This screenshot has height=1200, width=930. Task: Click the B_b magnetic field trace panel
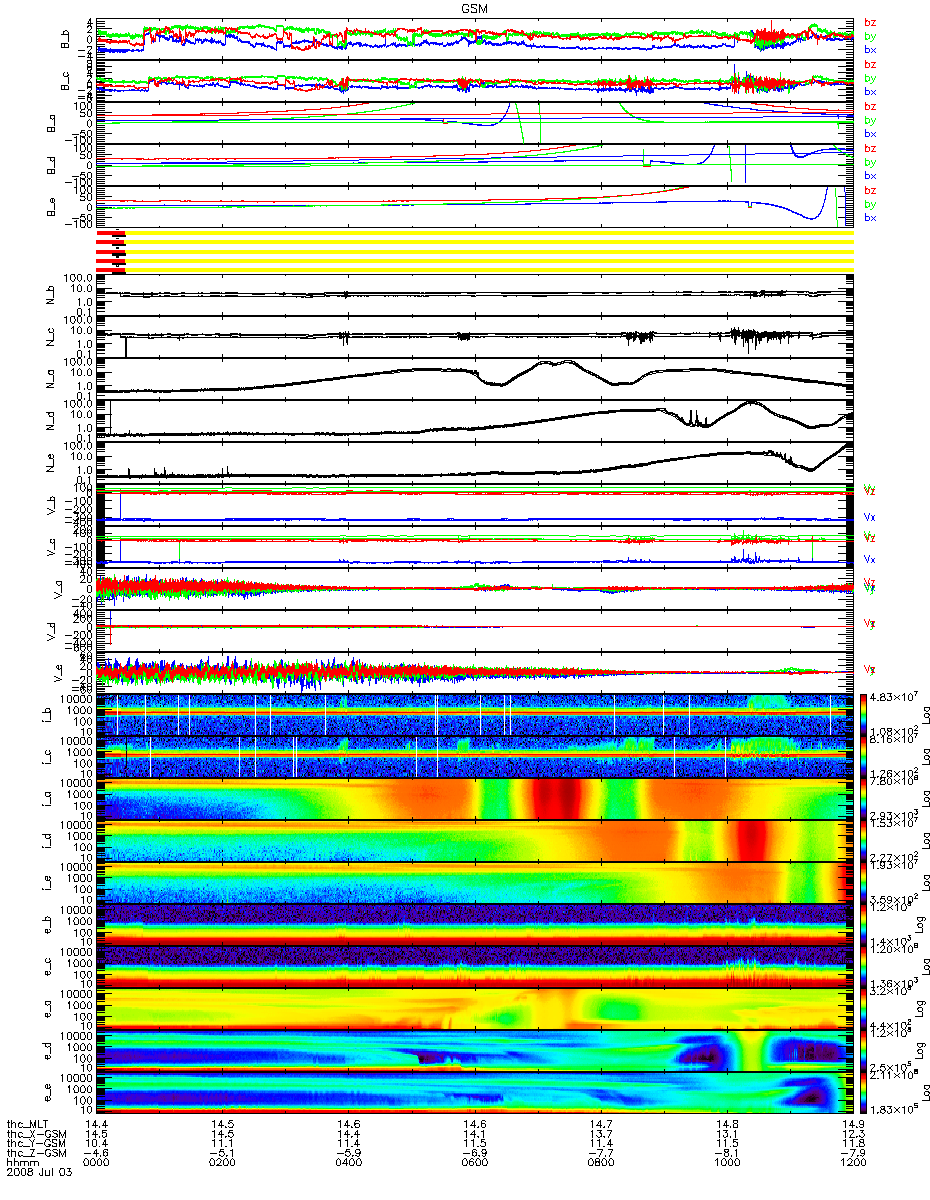pos(475,39)
